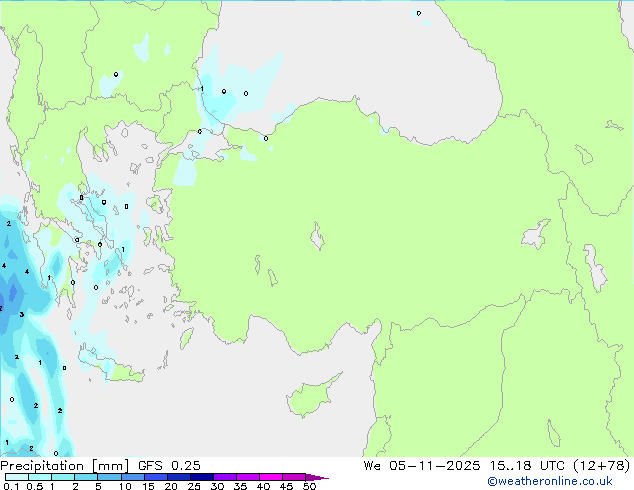Click the "0.5" legend scale label
The height and width of the screenshot is (490, 634).
point(34,486)
